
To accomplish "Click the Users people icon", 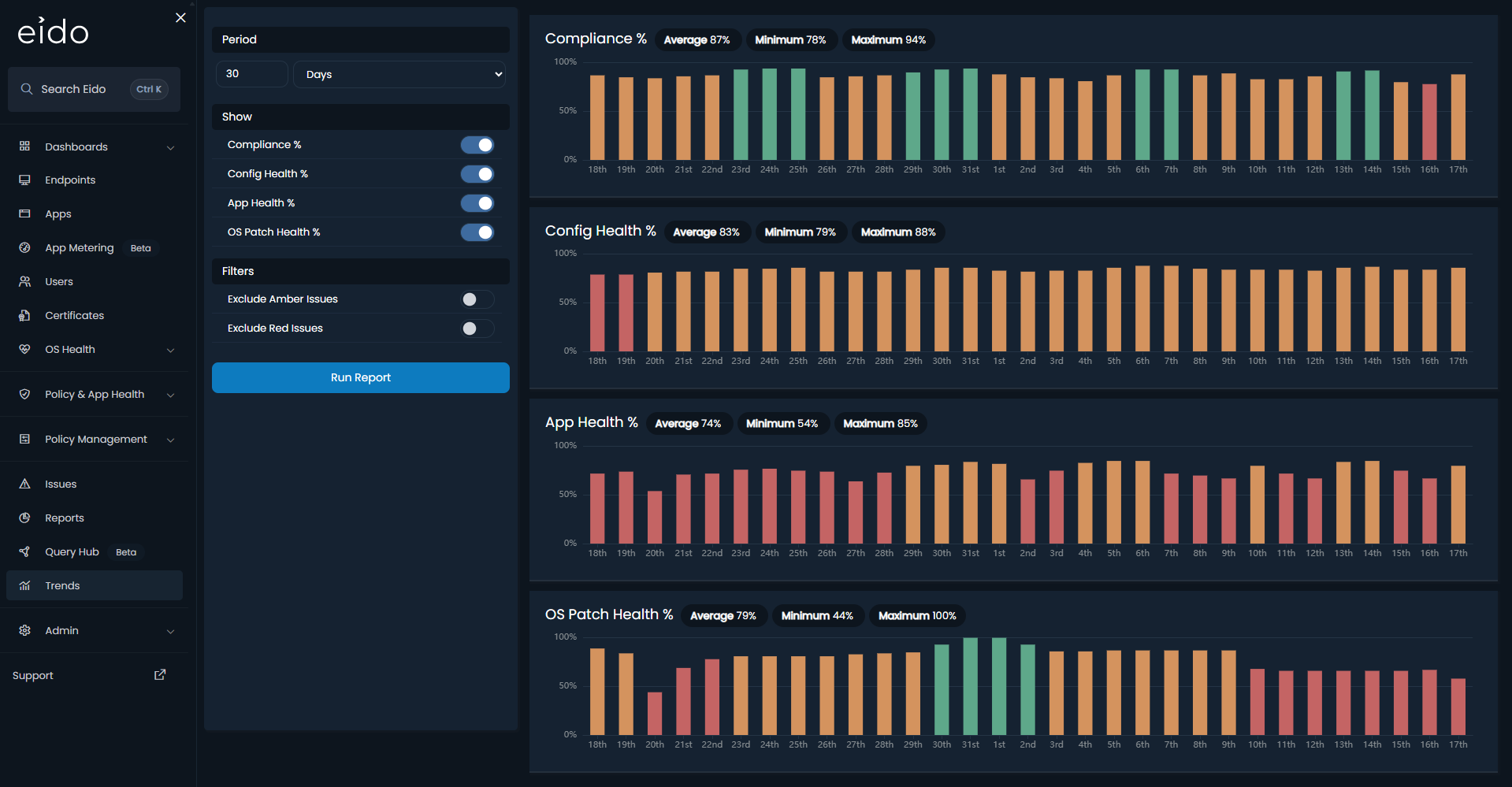I will coord(24,282).
